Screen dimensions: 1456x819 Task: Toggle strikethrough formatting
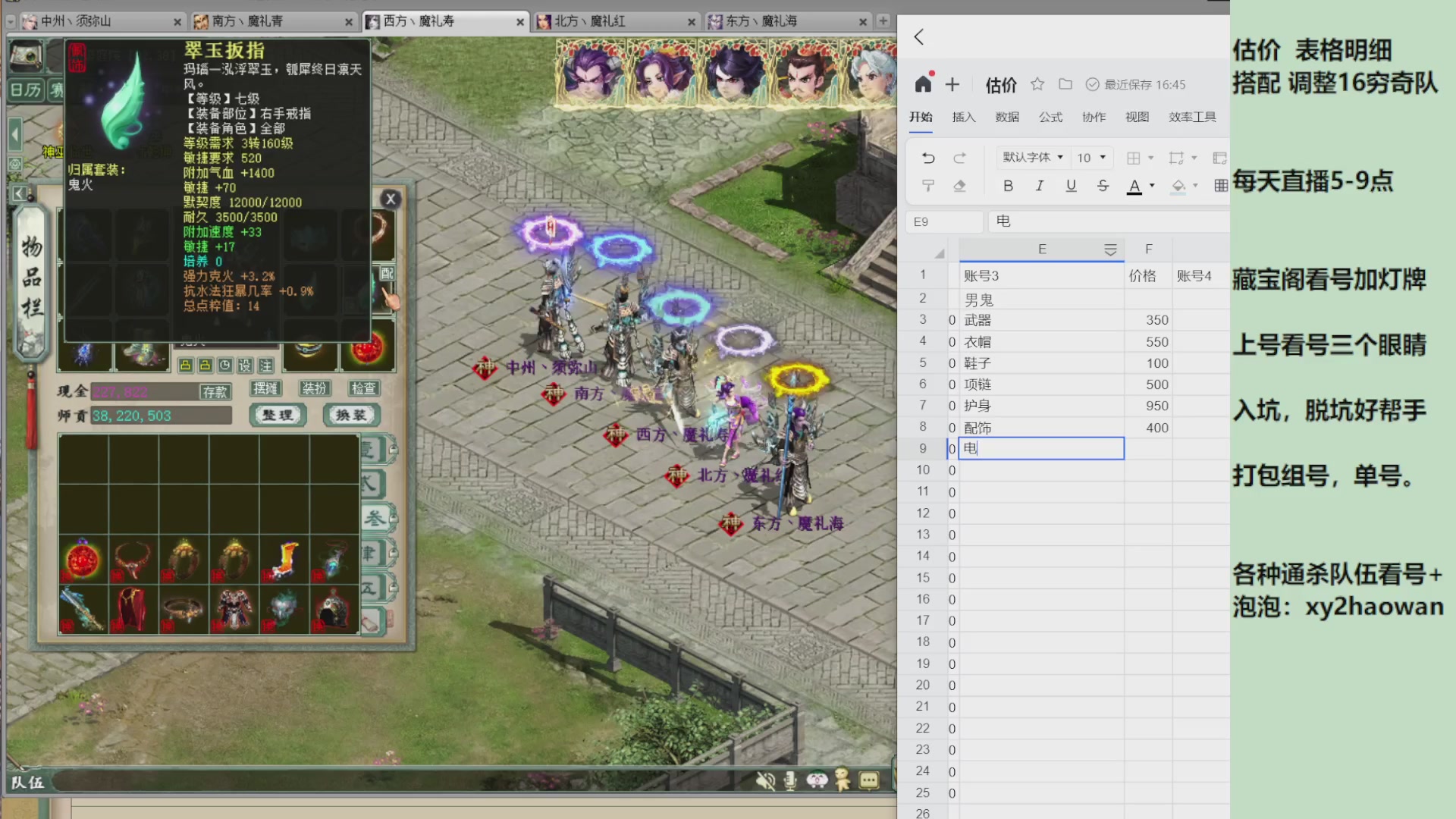(1103, 186)
